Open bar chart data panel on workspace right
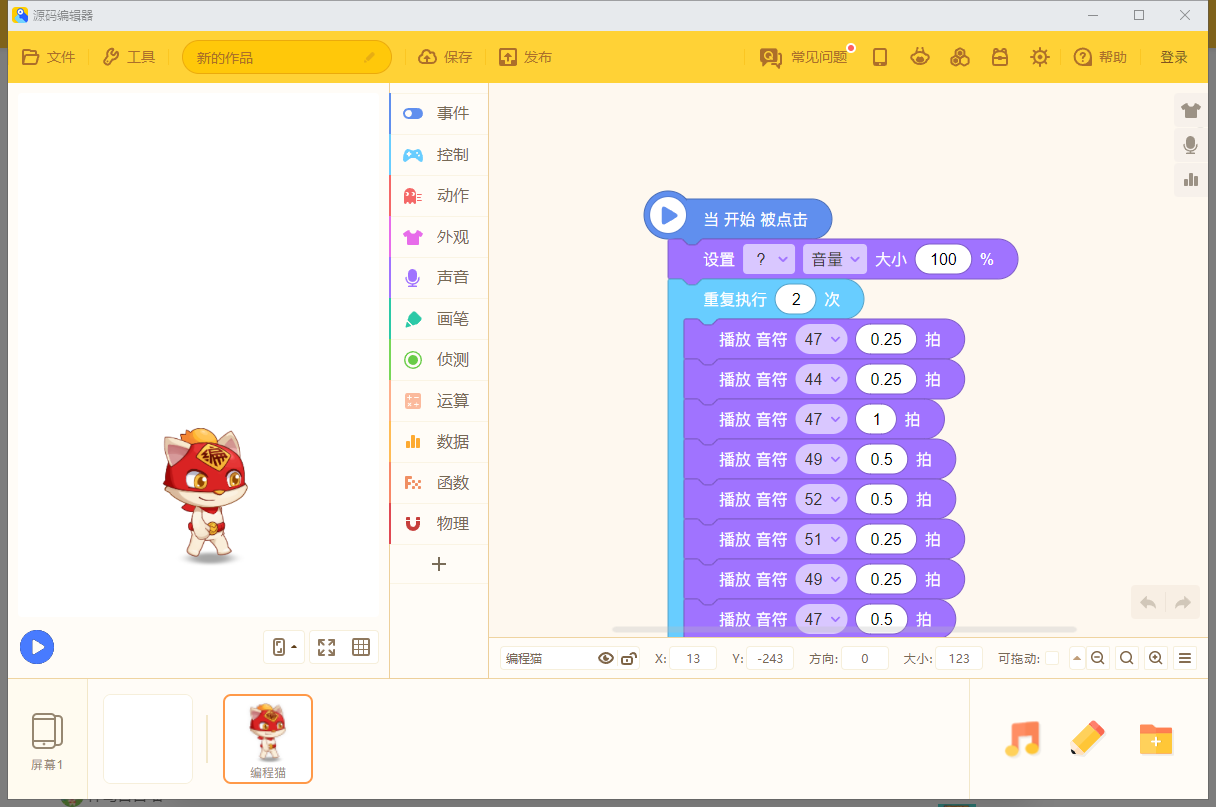 click(x=1190, y=180)
